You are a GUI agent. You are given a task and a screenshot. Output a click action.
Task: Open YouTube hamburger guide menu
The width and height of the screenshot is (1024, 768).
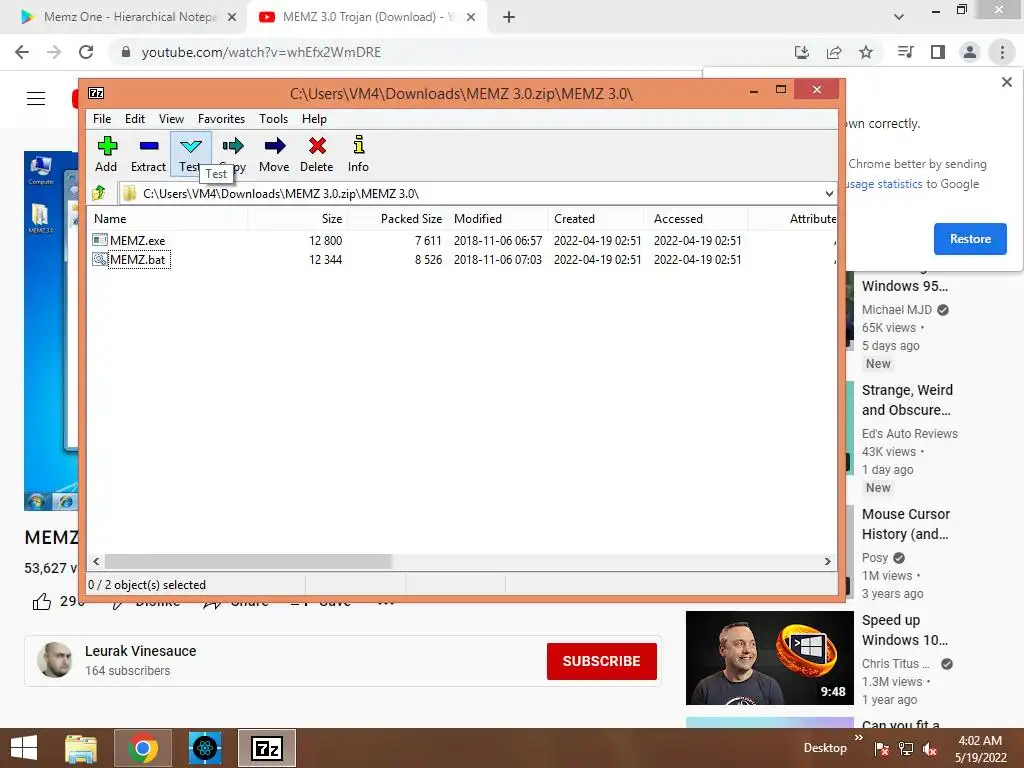click(36, 99)
